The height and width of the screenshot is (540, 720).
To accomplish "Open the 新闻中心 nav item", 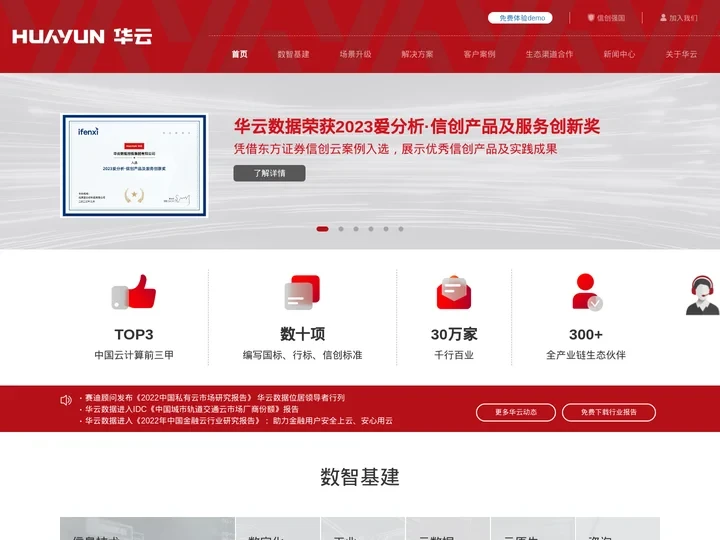I will tap(619, 54).
